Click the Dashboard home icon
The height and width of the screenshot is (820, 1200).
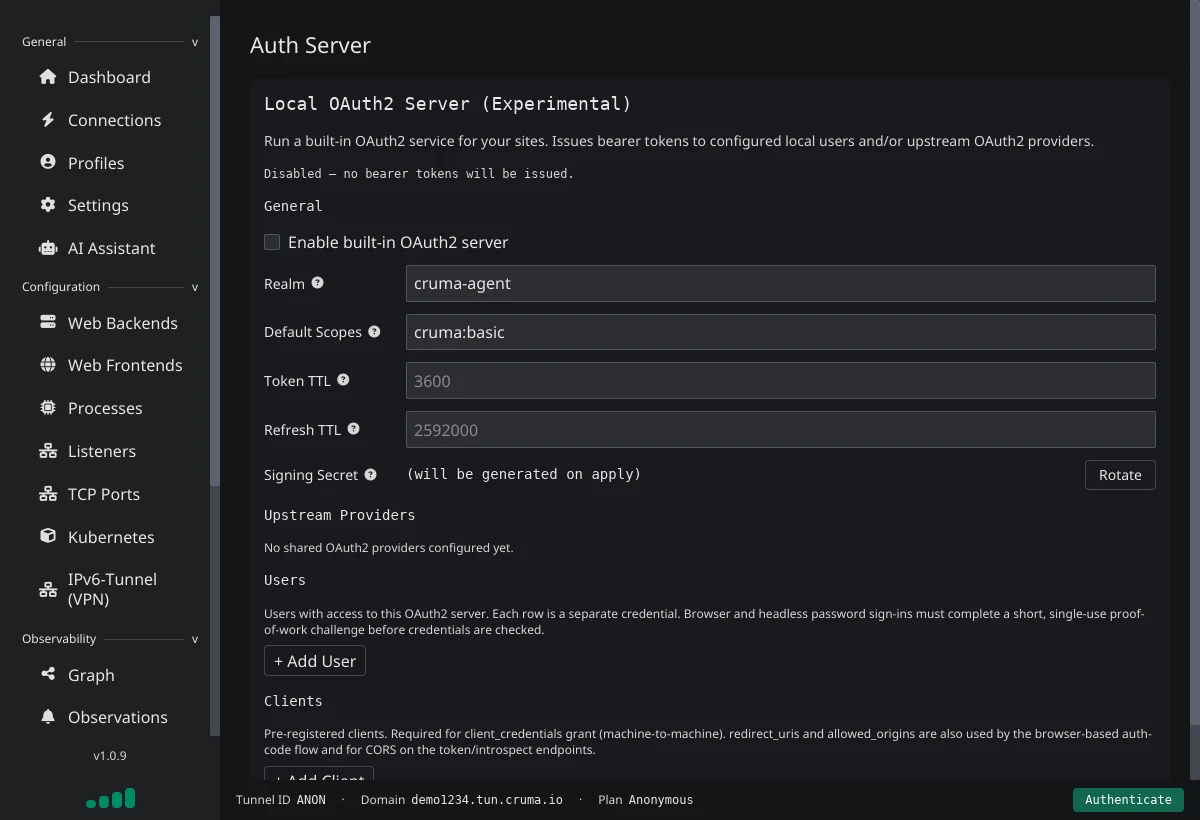tap(48, 77)
